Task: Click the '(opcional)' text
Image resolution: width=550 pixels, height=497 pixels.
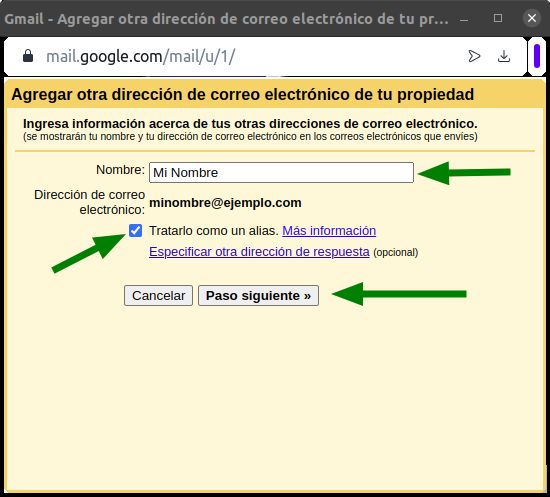Action: tap(396, 253)
